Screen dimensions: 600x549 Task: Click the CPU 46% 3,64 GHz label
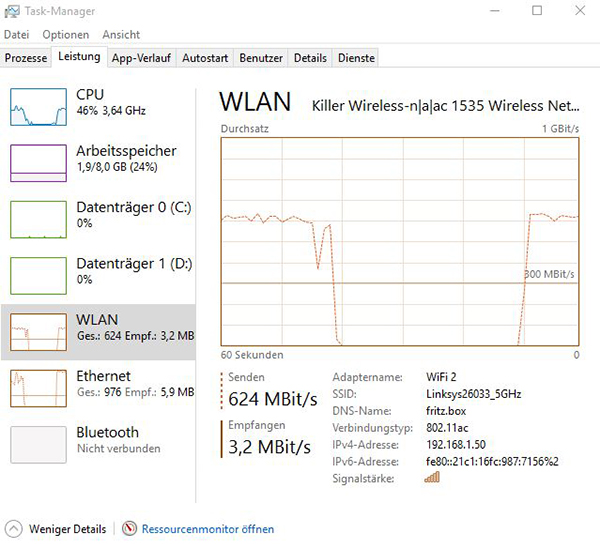click(x=111, y=103)
